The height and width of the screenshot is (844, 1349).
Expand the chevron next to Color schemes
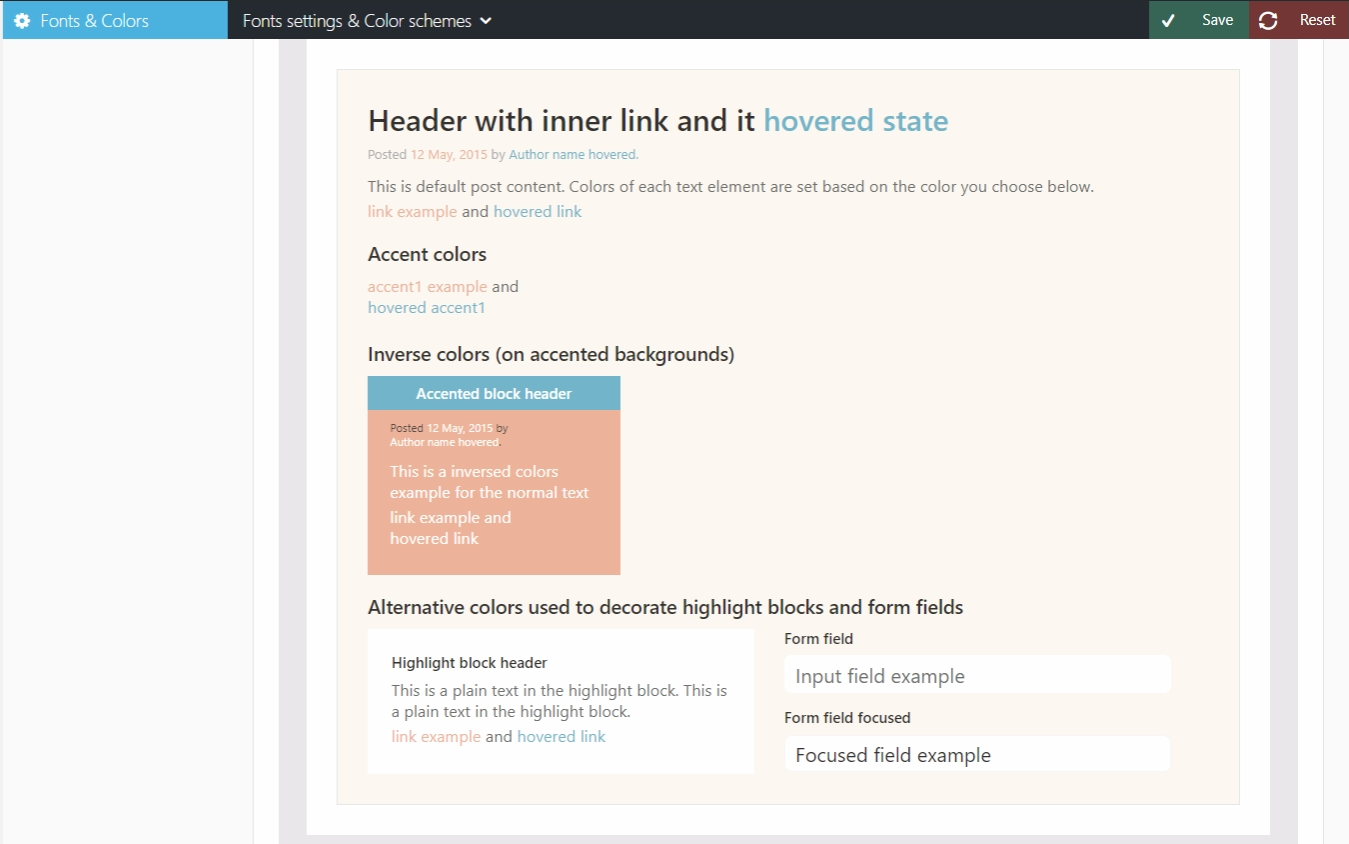tap(486, 20)
